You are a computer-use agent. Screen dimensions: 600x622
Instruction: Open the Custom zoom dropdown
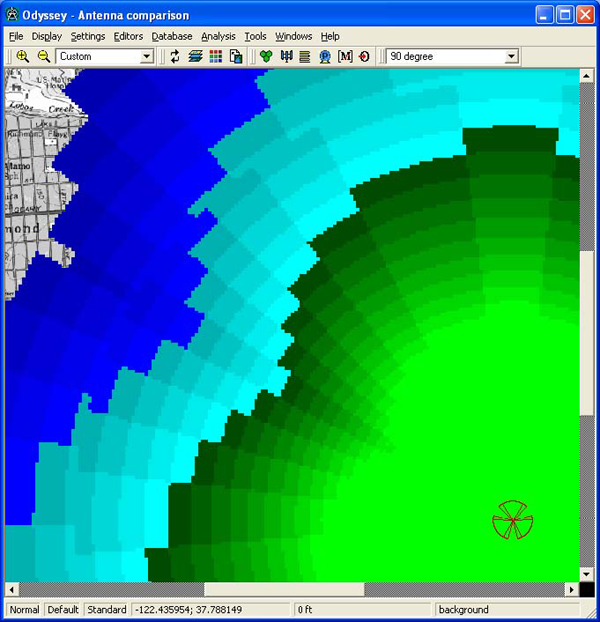146,57
